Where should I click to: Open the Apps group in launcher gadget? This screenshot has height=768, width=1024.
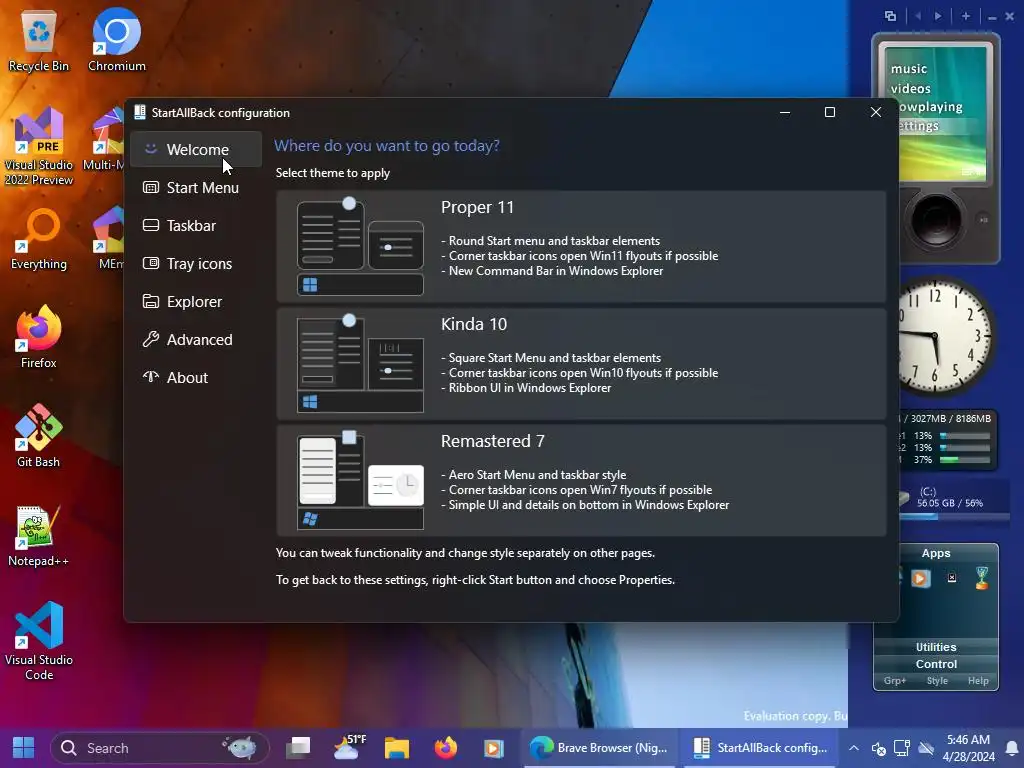pos(936,553)
